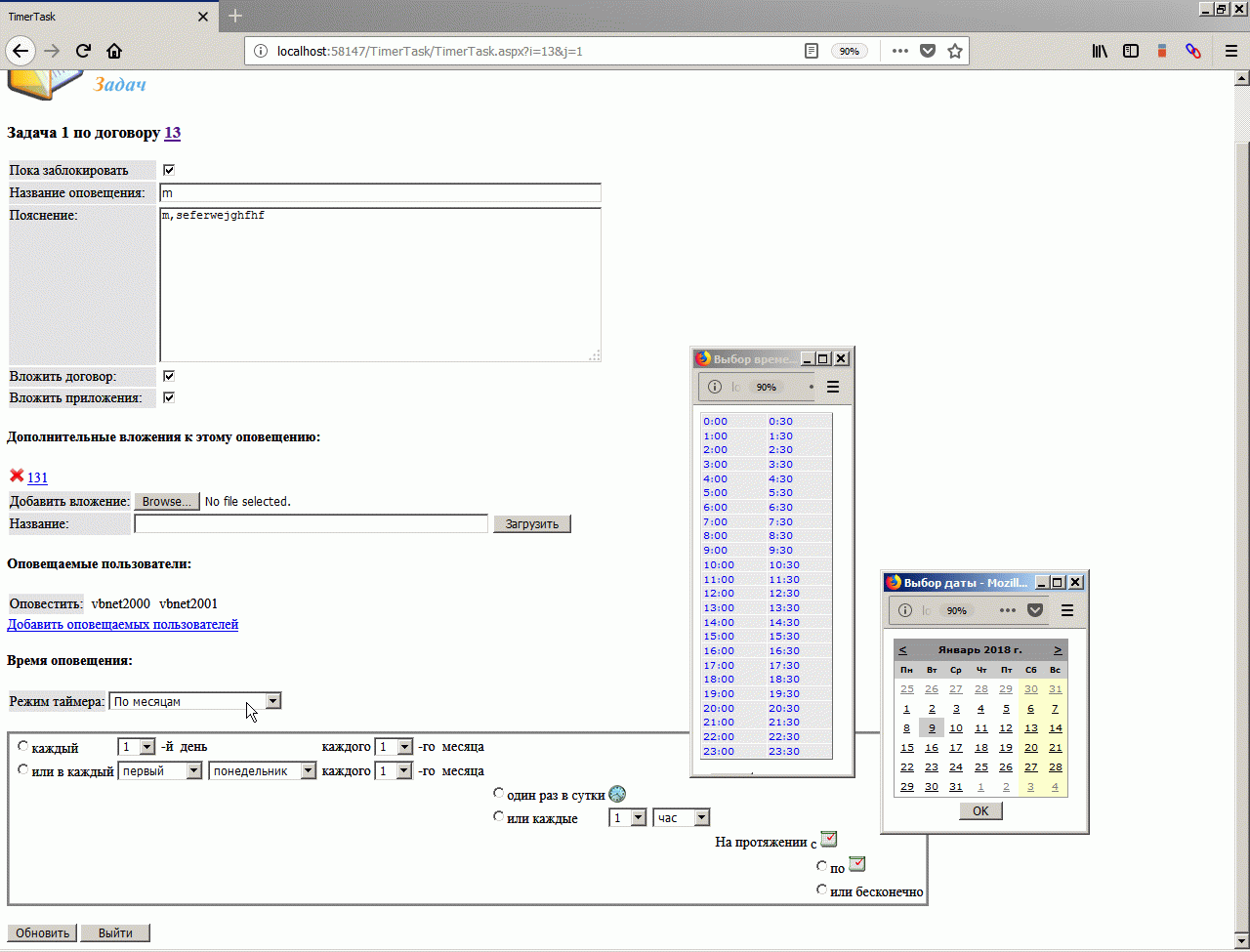The width and height of the screenshot is (1250, 952).
Task: Expand the 'час' unit dropdown
Action: pos(681,818)
